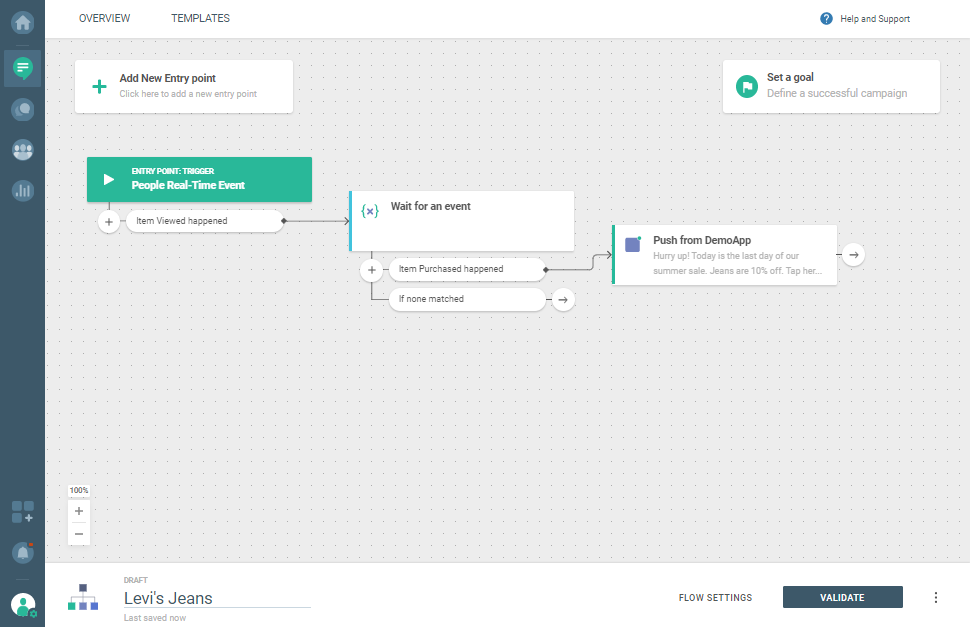
Task: Zoom in the flow canvas
Action: point(79,511)
